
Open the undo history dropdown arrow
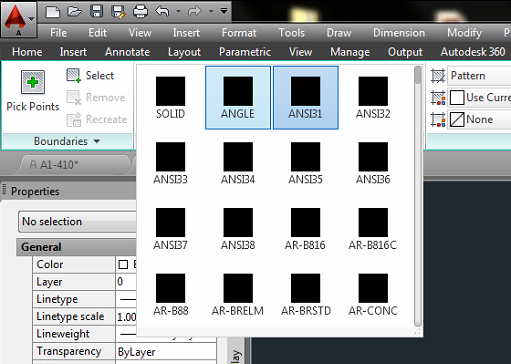point(178,12)
